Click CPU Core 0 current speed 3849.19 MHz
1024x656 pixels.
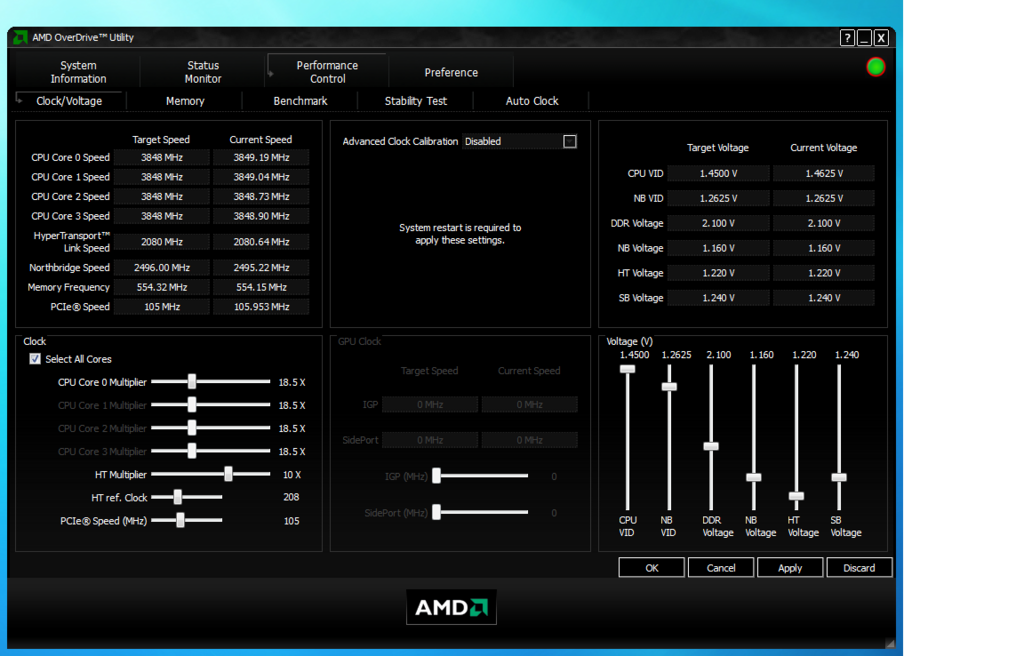tap(261, 157)
